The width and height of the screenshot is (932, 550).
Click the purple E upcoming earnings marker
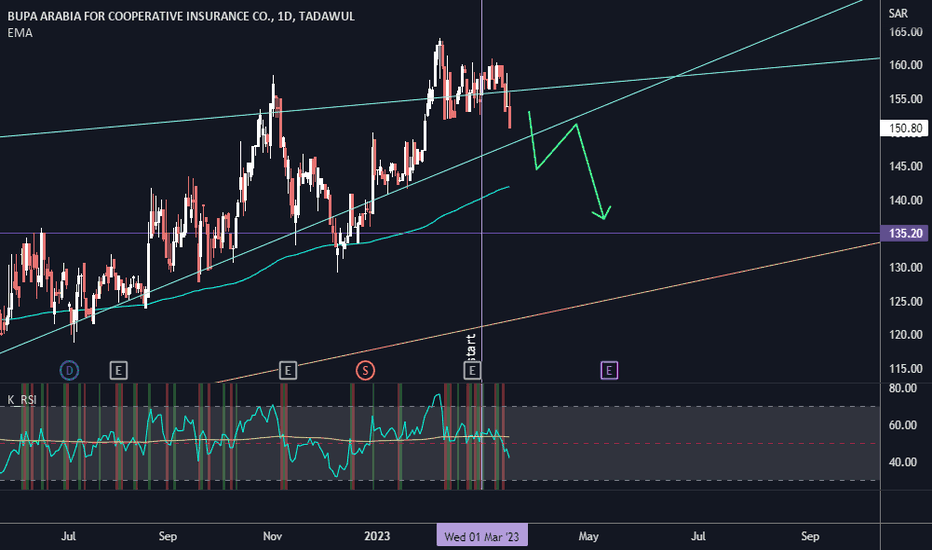609,371
